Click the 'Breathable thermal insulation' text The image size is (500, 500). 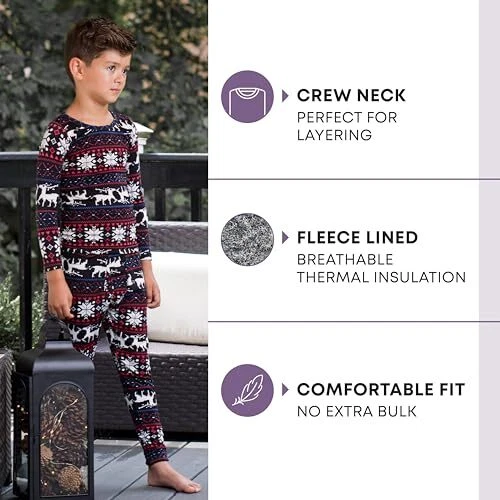381,269
